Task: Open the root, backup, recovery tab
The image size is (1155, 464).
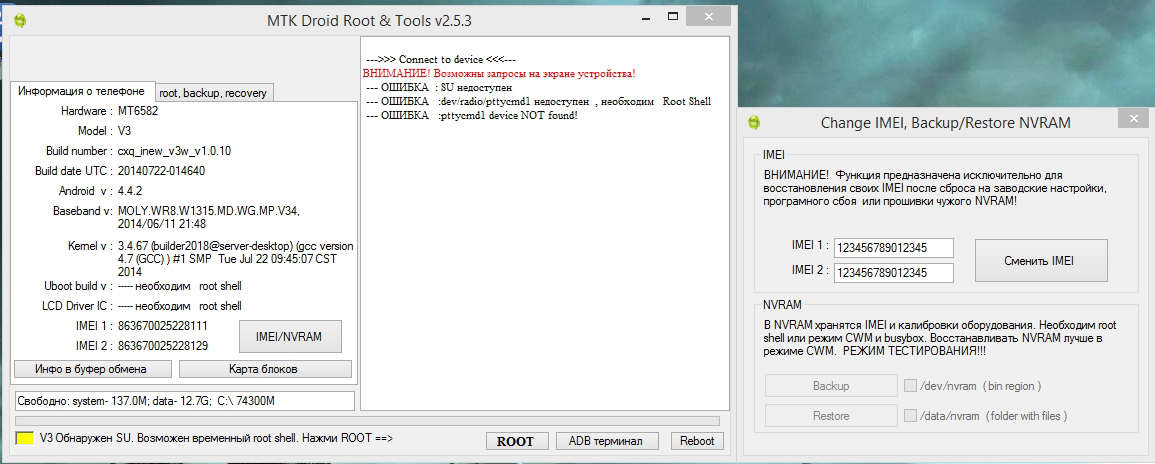Action: (x=215, y=93)
